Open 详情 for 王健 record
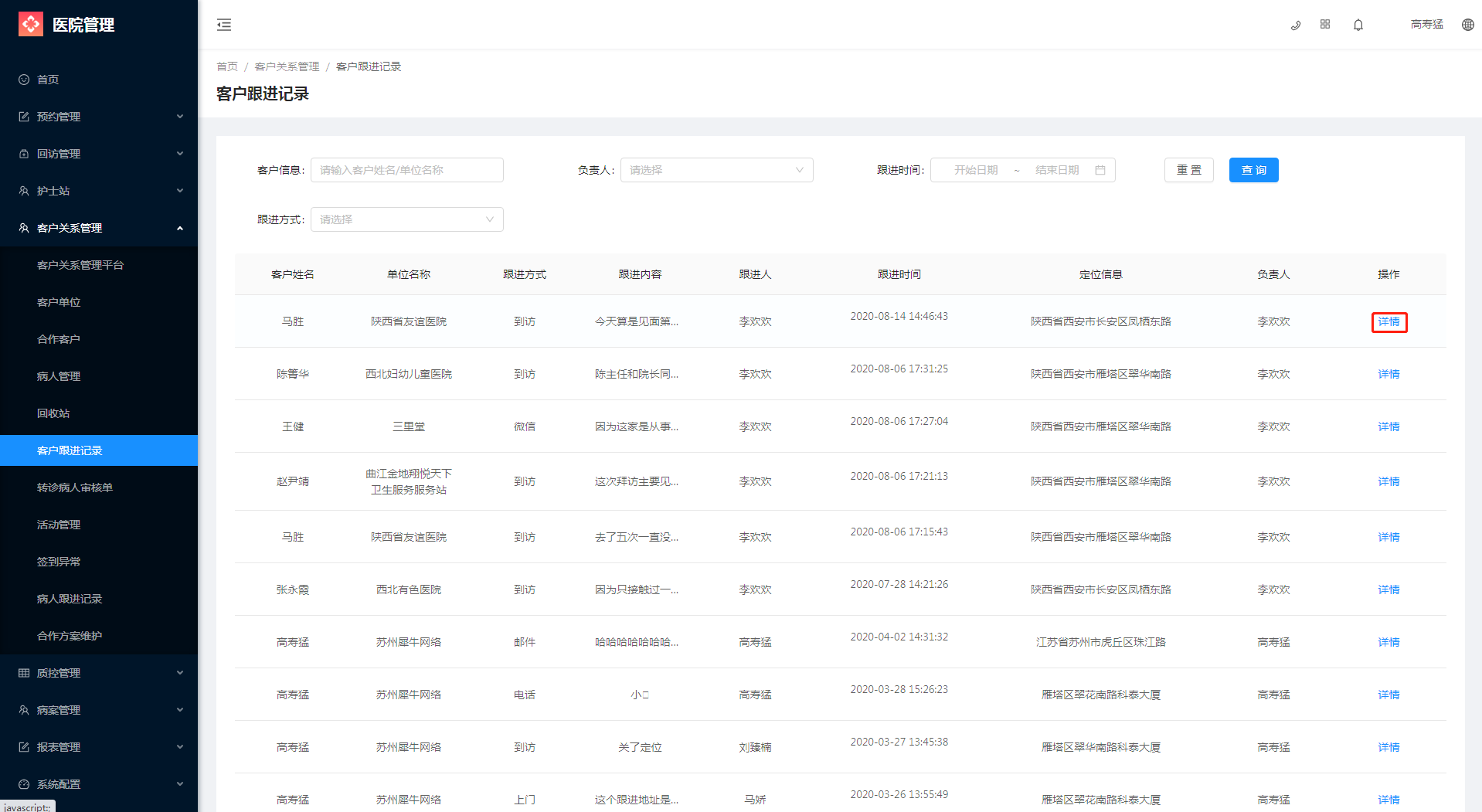This screenshot has height=812, width=1482. [x=1389, y=426]
